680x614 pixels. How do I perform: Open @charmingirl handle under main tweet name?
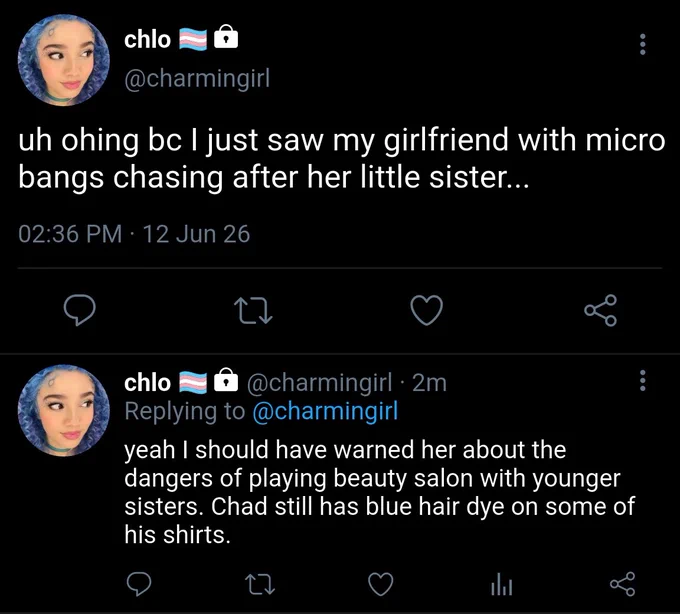(197, 78)
